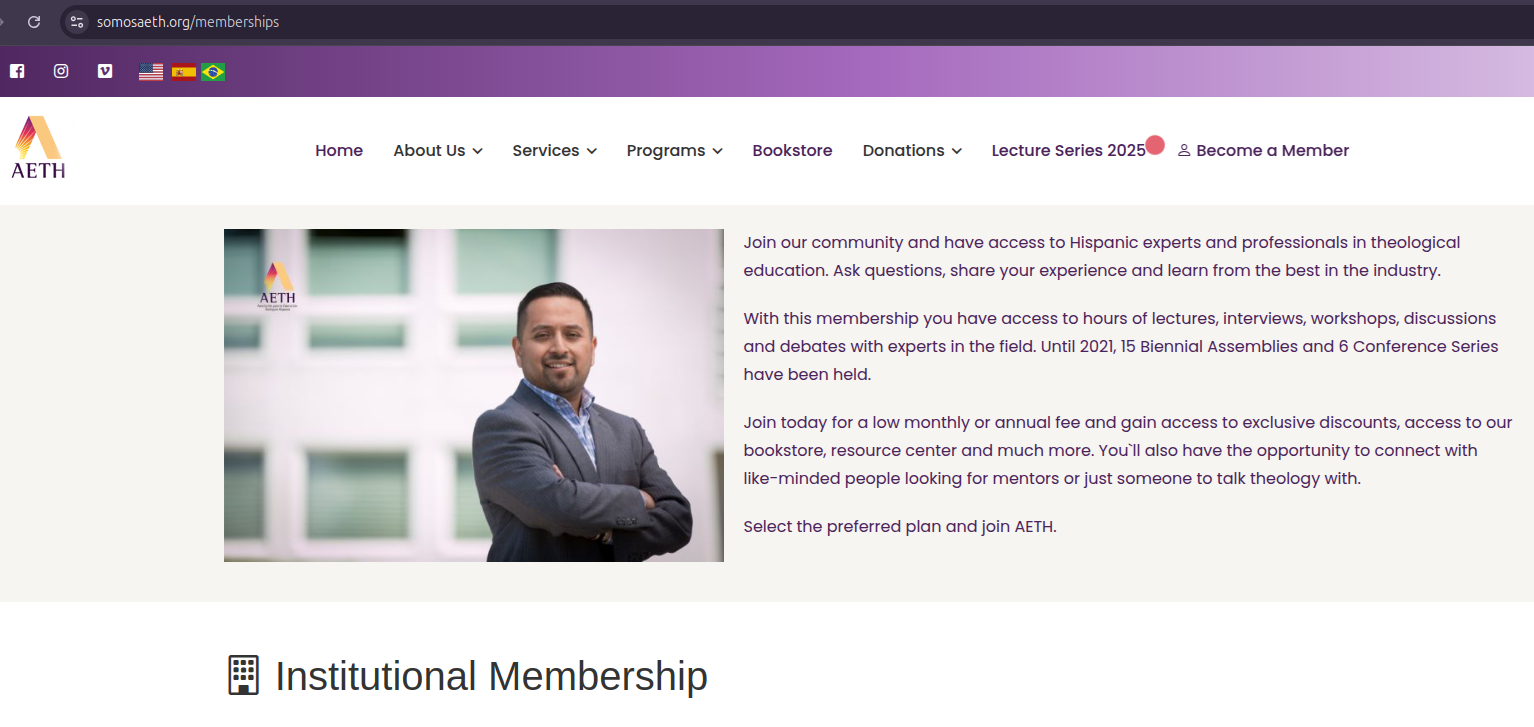Open Lecture Series 2025
This screenshot has height=727, width=1534.
click(1068, 150)
